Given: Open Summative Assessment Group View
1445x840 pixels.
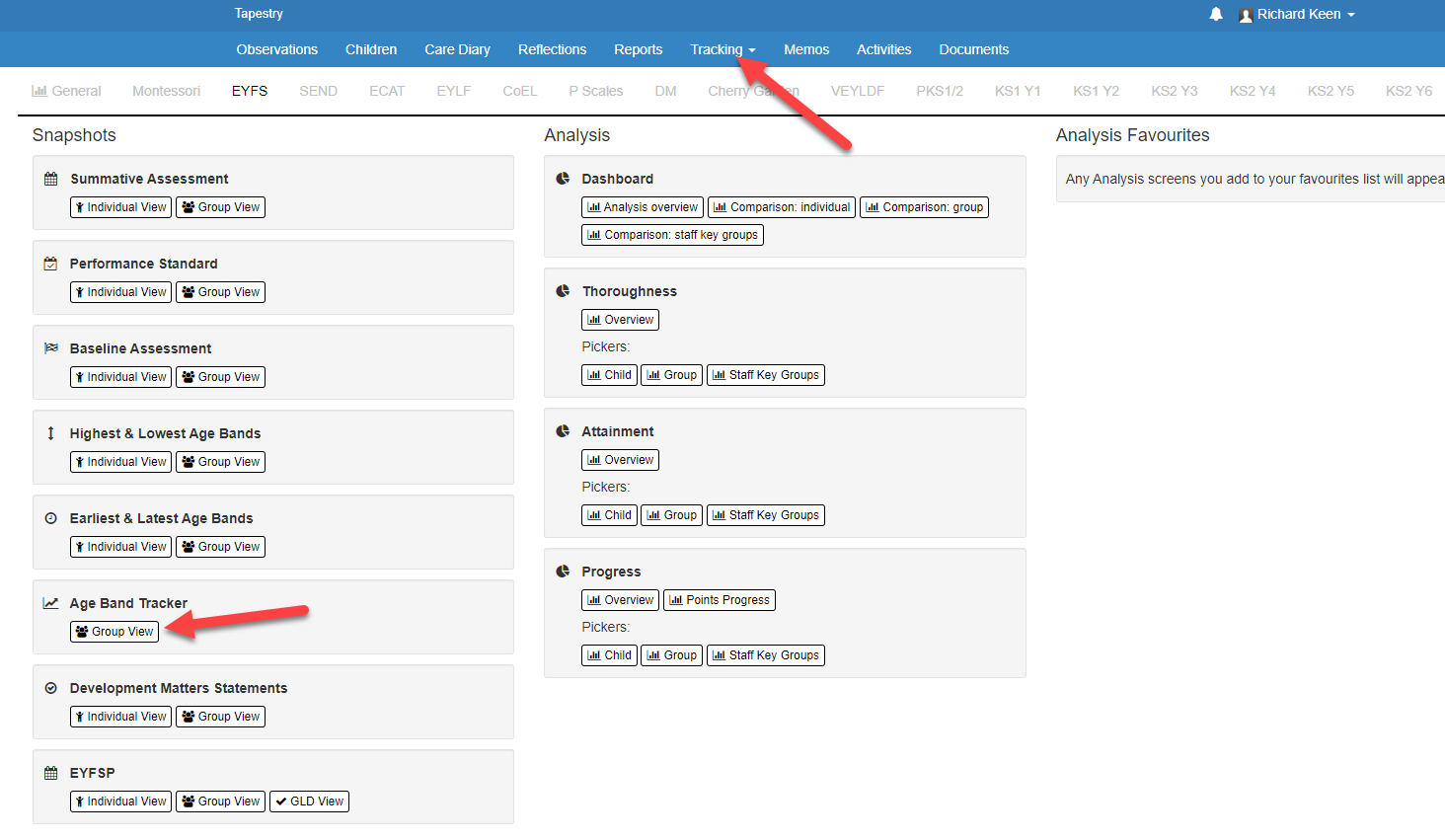Looking at the screenshot, I should [221, 207].
